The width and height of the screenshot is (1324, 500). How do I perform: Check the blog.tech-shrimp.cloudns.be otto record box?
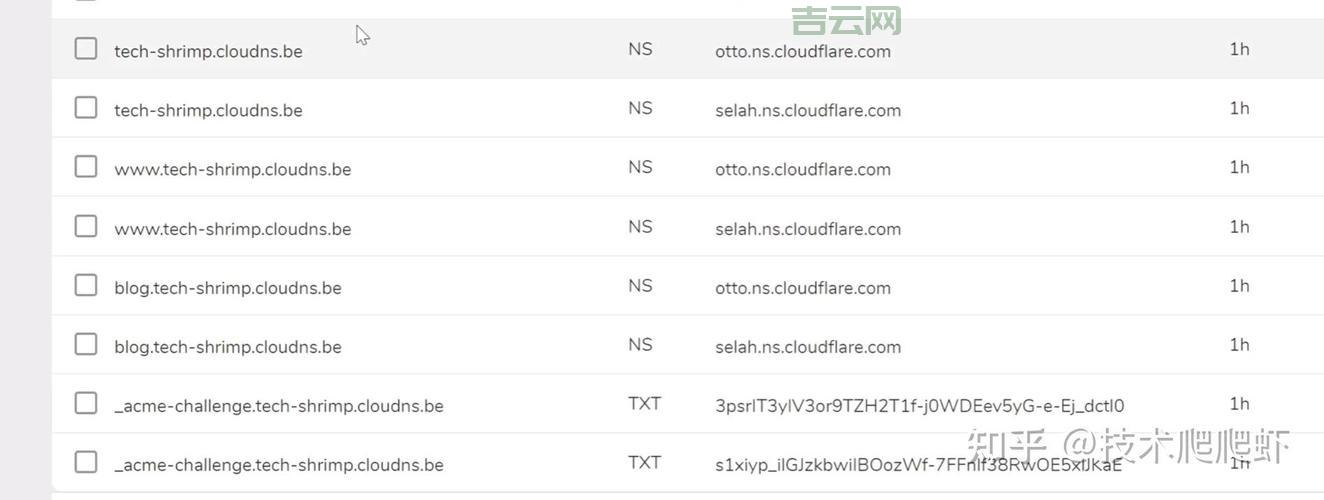[86, 286]
